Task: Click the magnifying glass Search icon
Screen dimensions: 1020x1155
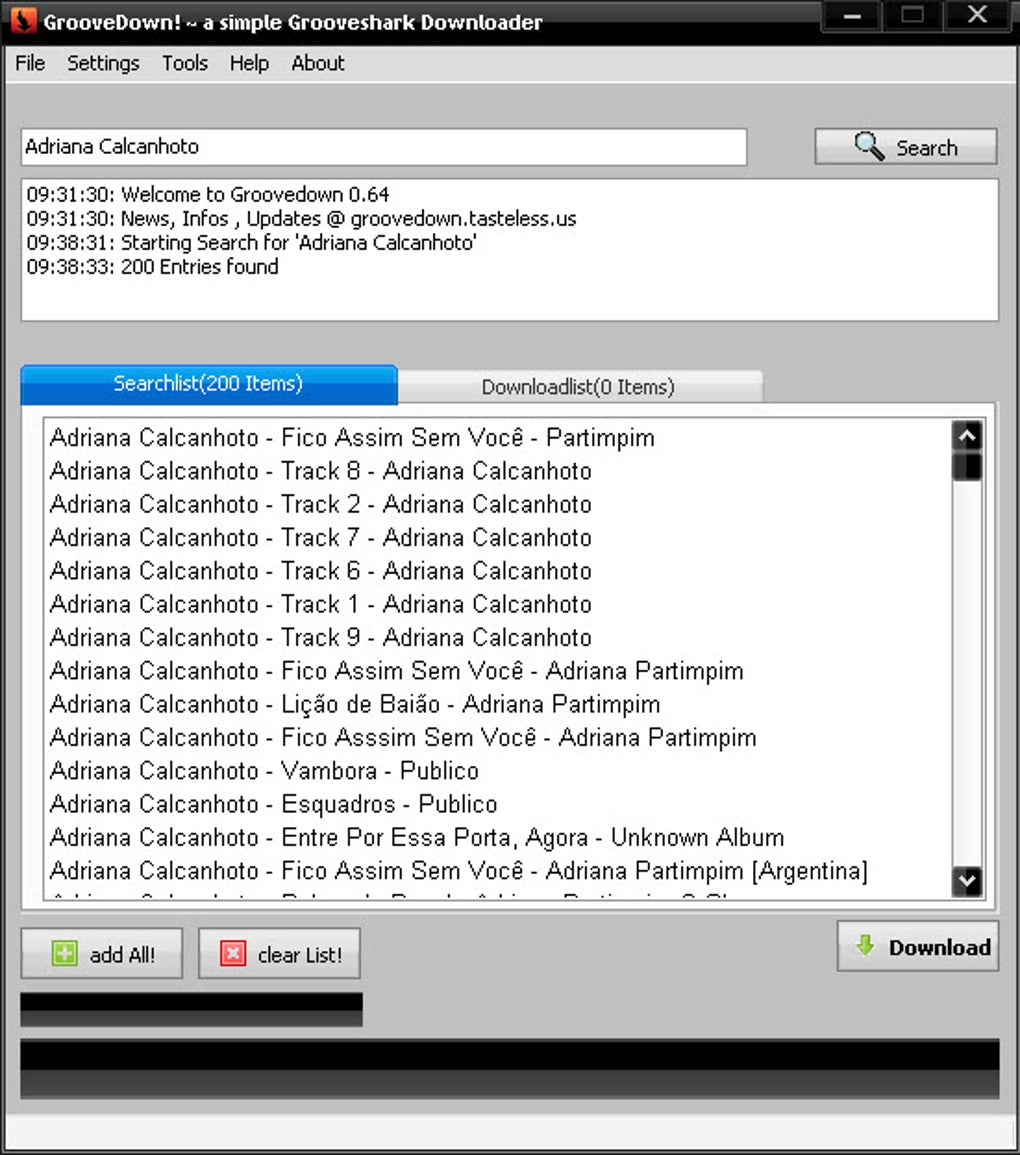Action: click(x=869, y=146)
